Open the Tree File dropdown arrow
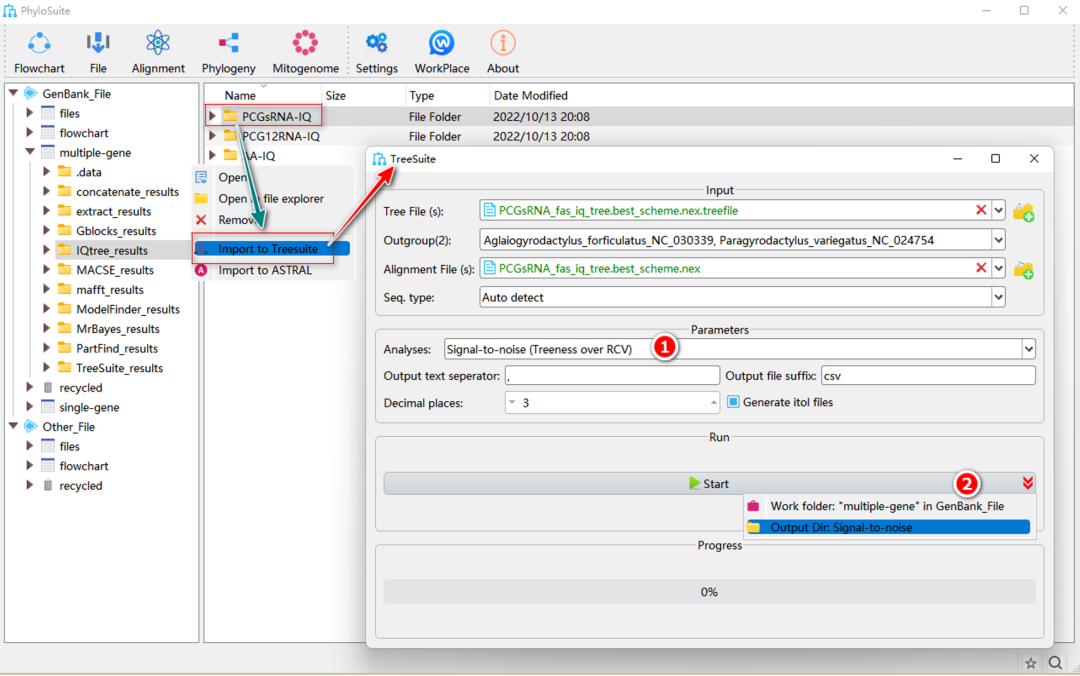Viewport: 1080px width, 676px height. coord(999,210)
